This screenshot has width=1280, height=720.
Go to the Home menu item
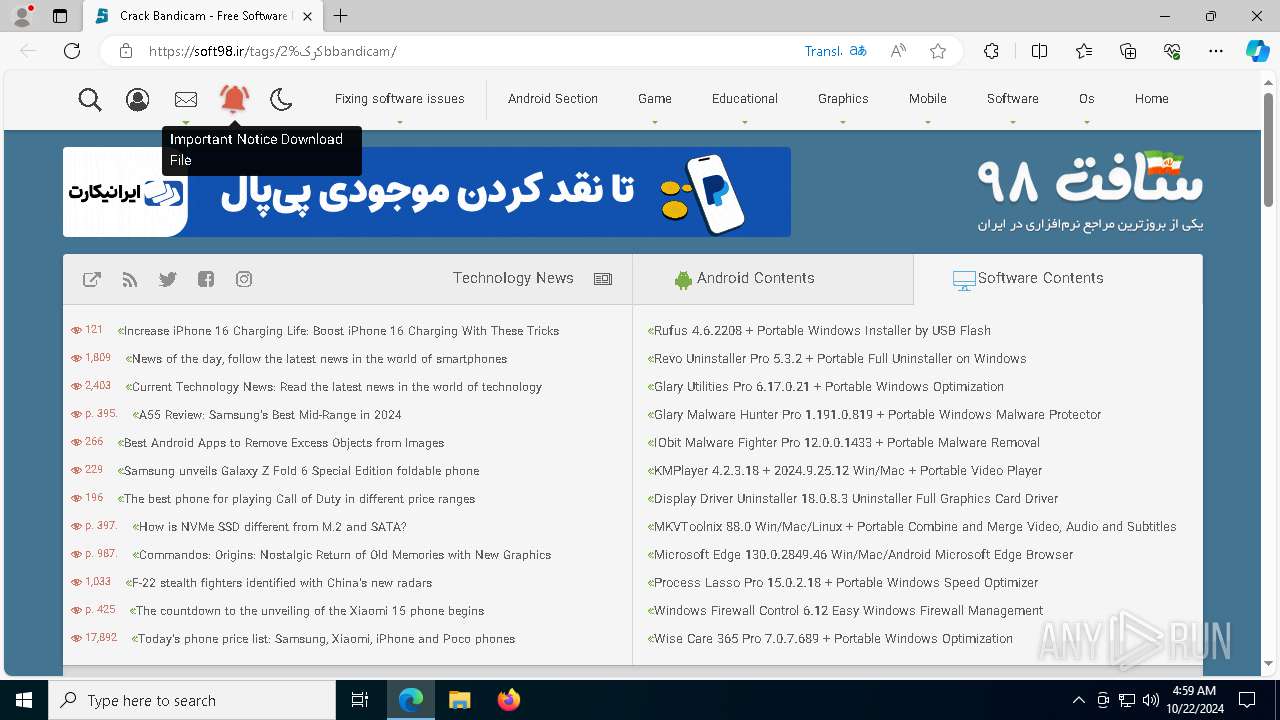click(x=1152, y=99)
